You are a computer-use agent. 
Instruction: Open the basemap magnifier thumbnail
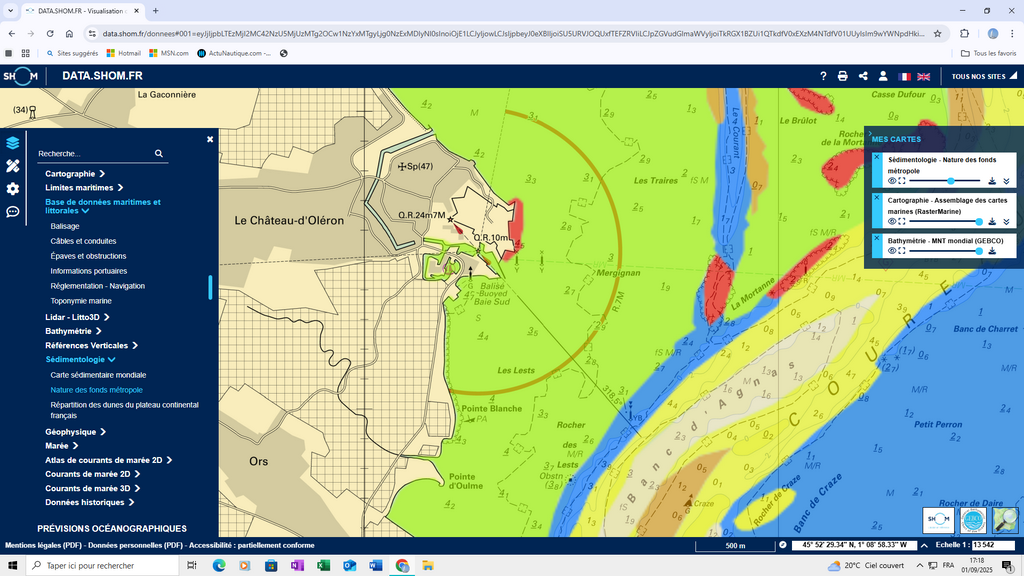[x=1006, y=520]
